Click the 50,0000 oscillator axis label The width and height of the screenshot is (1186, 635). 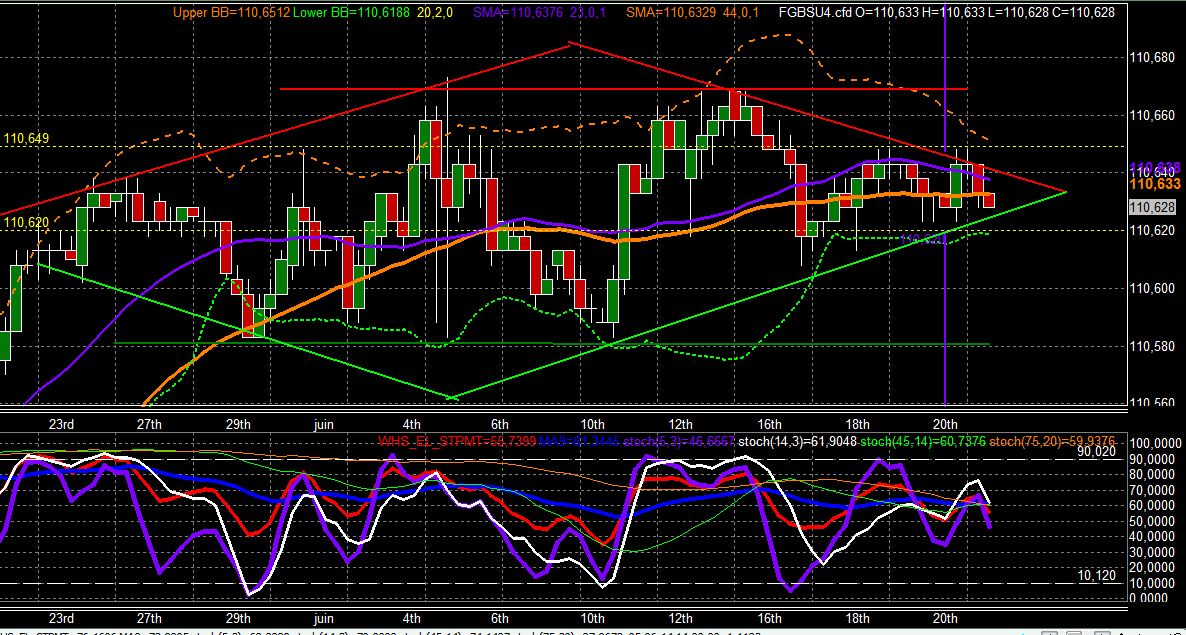(x=1154, y=520)
